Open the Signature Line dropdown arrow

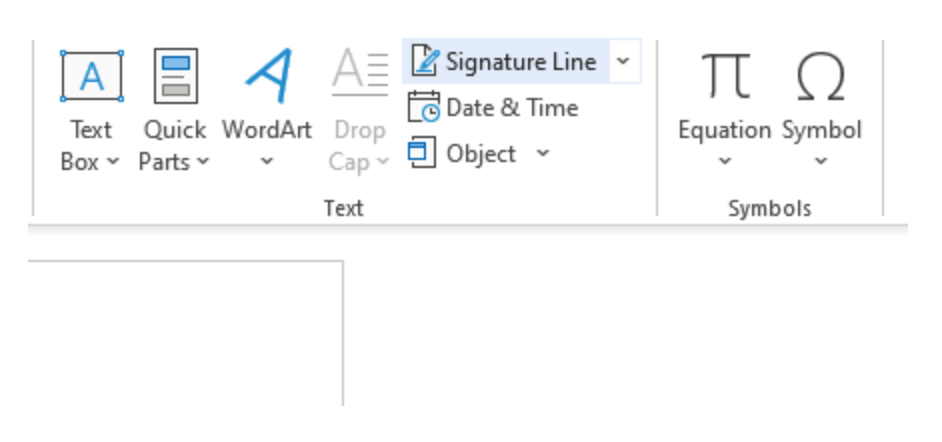[x=624, y=61]
